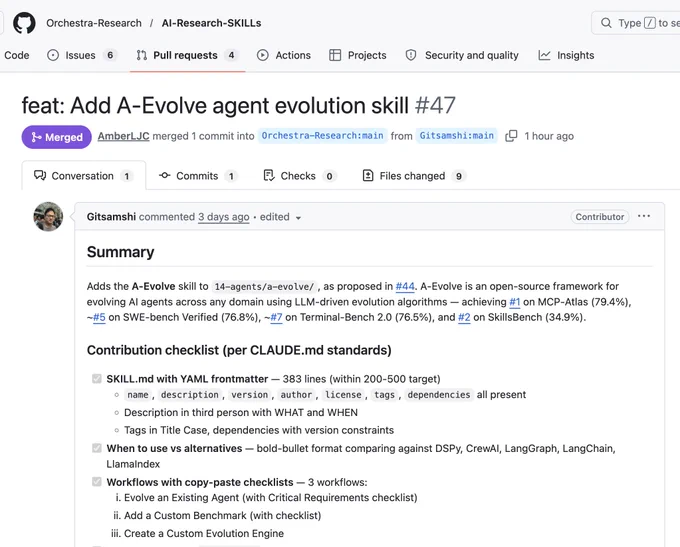Open the GitHub home logo

pos(24,23)
